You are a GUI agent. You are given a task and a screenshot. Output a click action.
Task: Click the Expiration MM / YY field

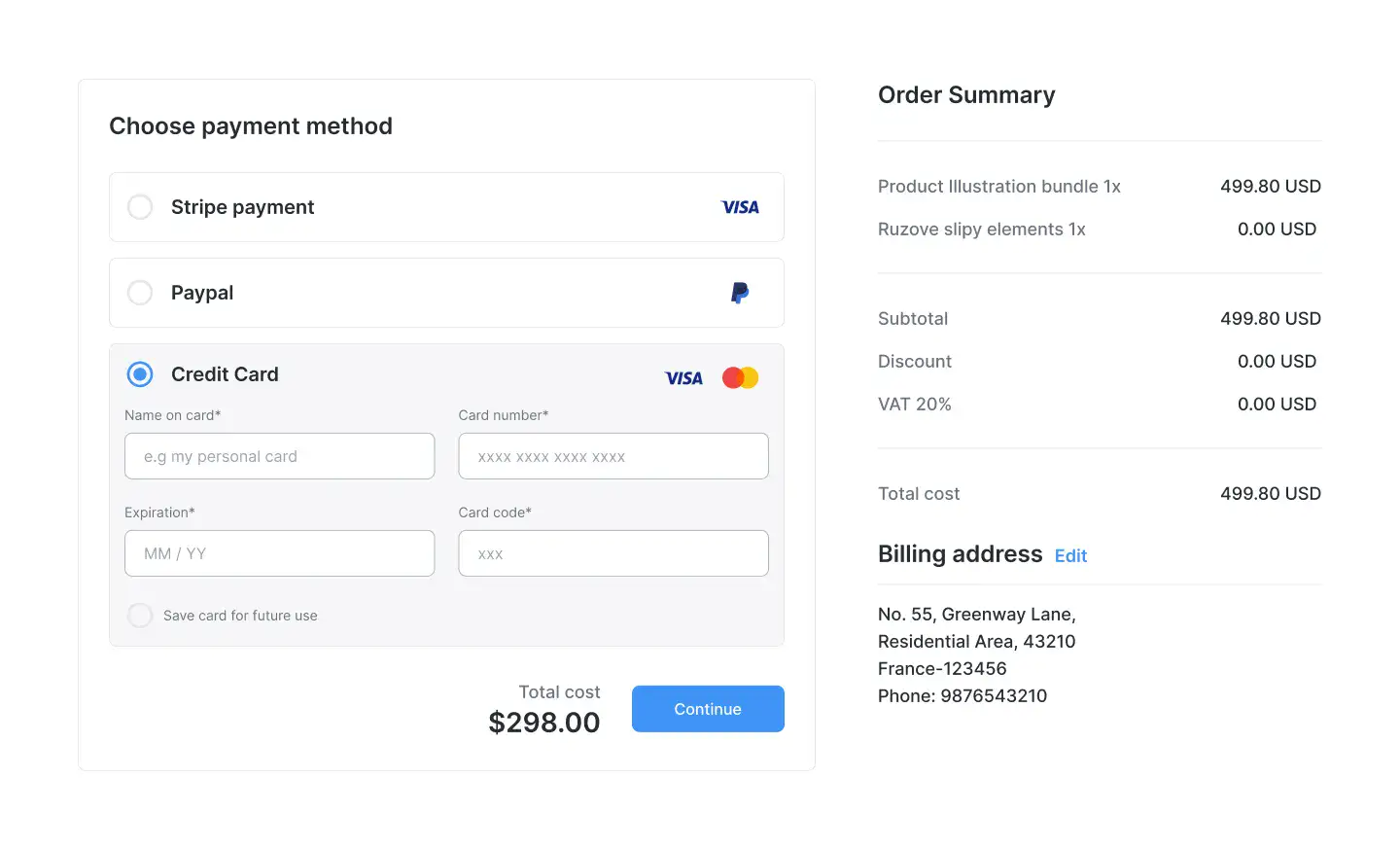(279, 553)
